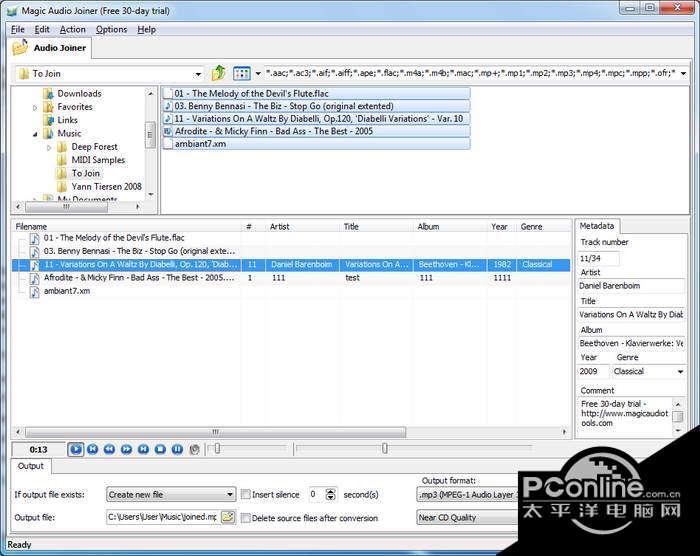Click Yann Tiersen 2008 folder icon
This screenshot has height=556, width=700.
tap(62, 187)
